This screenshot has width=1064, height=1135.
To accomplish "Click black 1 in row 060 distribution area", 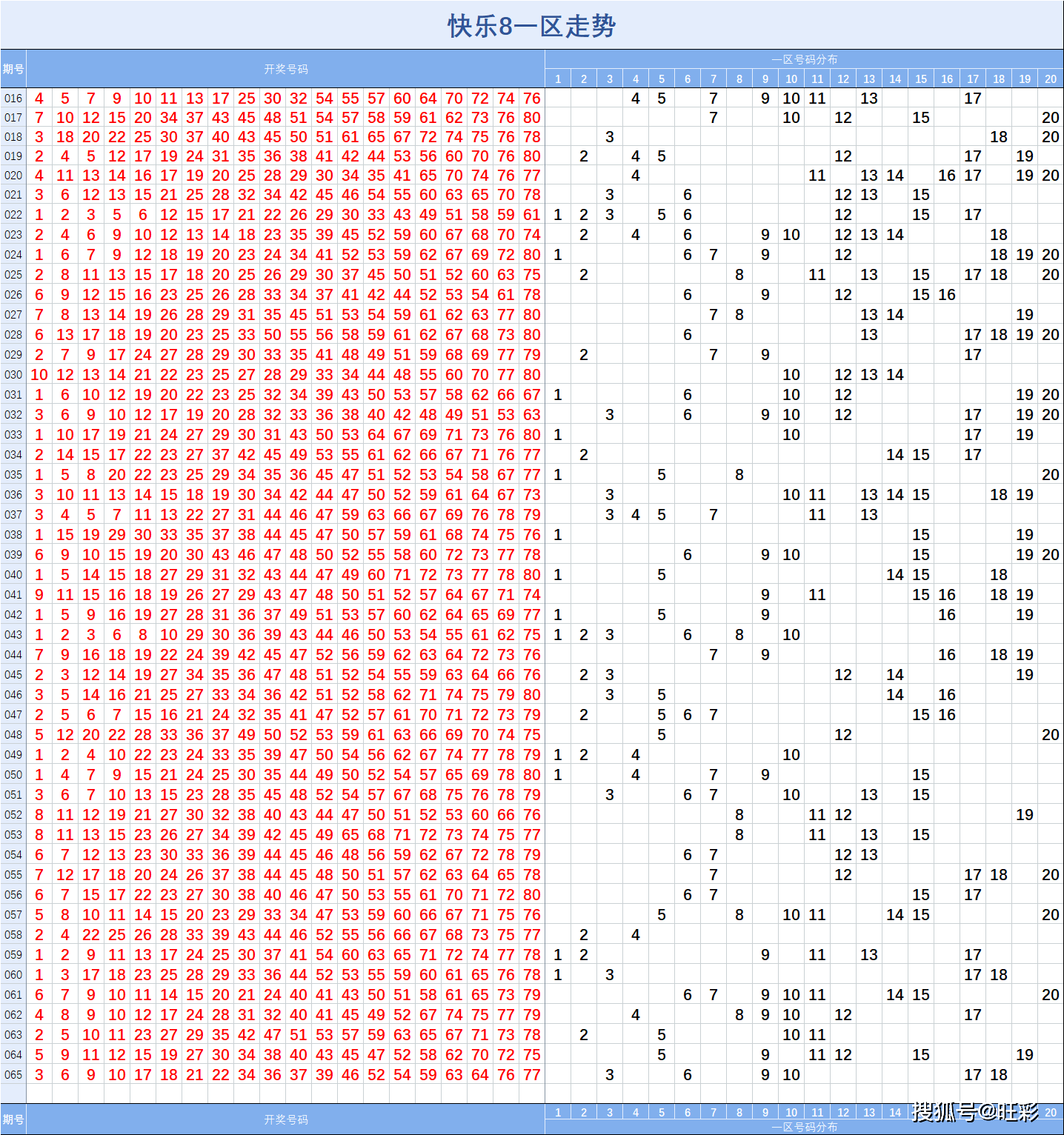I will click(558, 975).
